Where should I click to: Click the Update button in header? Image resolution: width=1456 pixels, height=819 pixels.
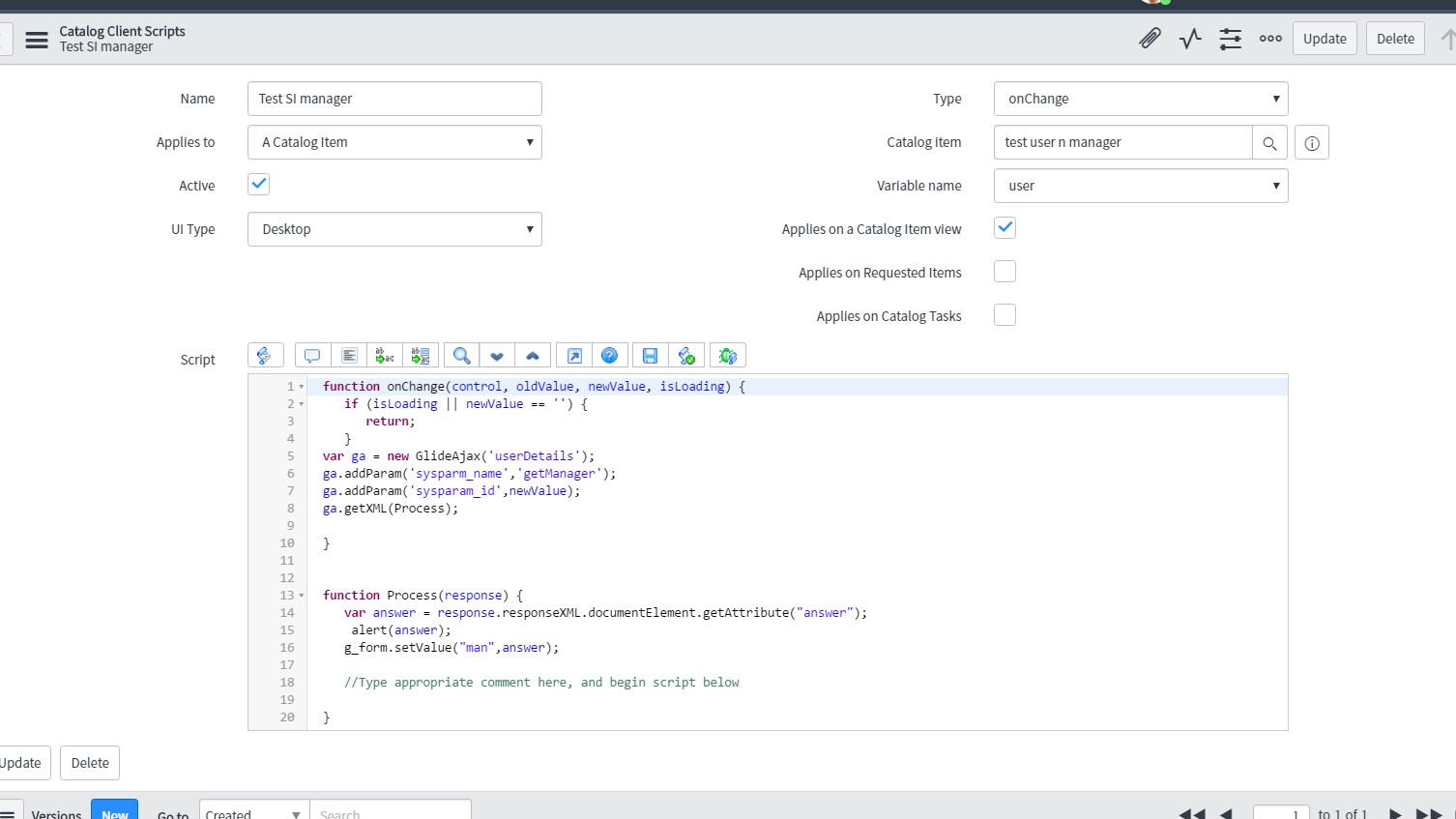pos(1325,39)
